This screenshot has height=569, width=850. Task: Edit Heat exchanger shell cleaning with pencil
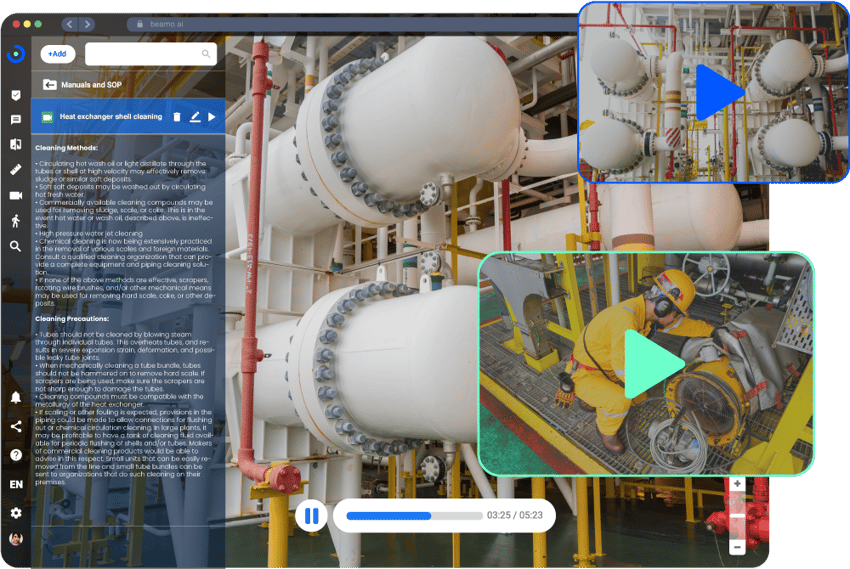coord(195,117)
